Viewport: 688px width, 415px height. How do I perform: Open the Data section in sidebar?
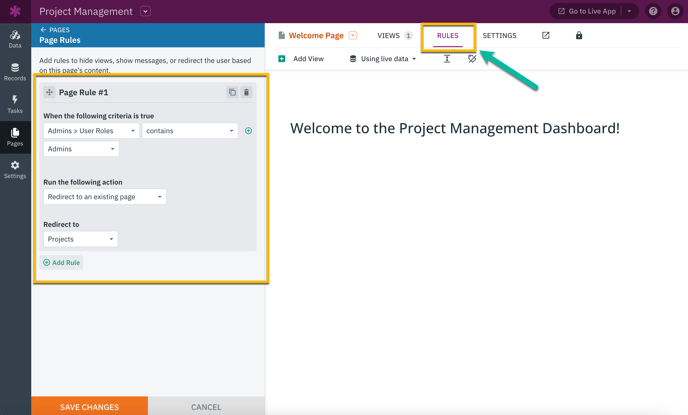click(15, 39)
